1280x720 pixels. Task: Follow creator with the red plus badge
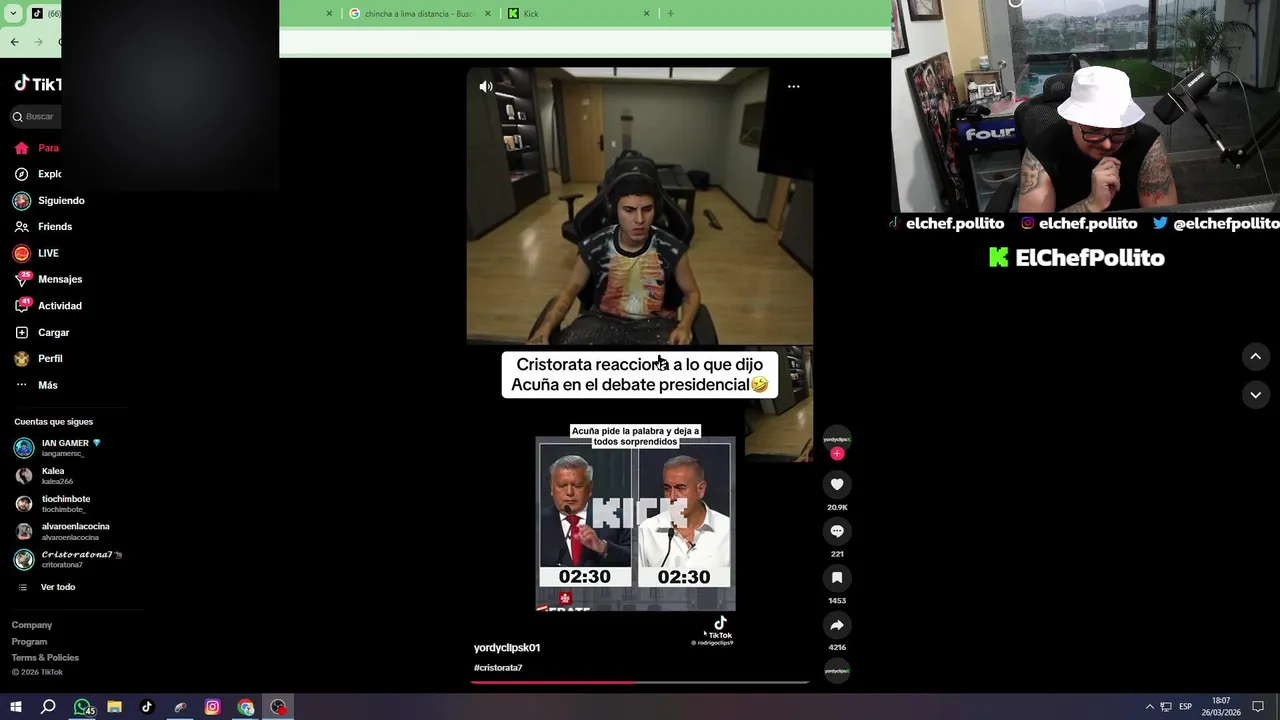click(837, 454)
